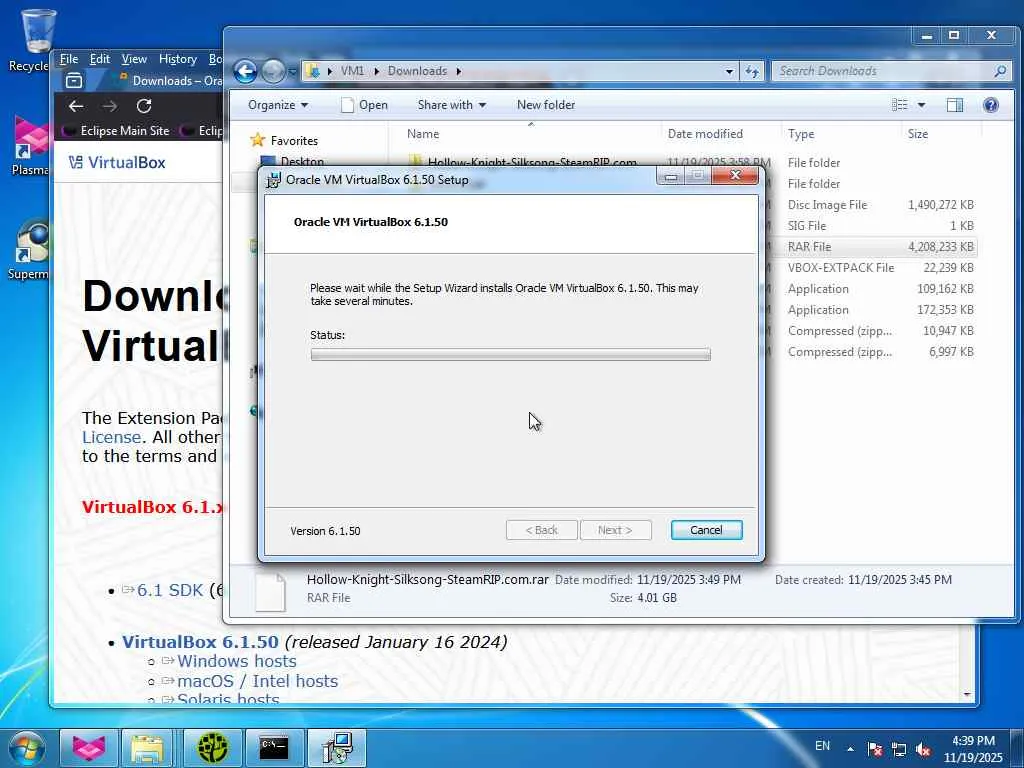The width and height of the screenshot is (1024, 768).
Task: Select Favorites in the navigation pane
Action: click(x=294, y=140)
